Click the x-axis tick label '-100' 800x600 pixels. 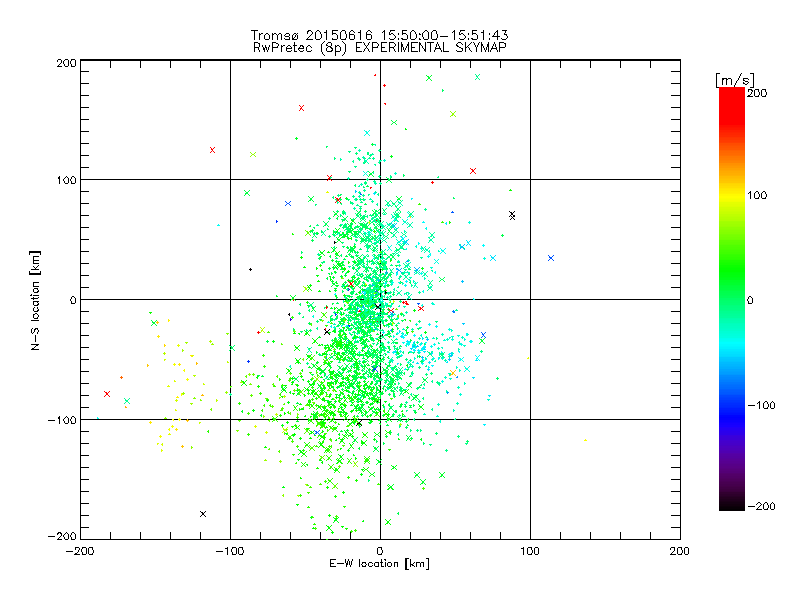point(230,551)
